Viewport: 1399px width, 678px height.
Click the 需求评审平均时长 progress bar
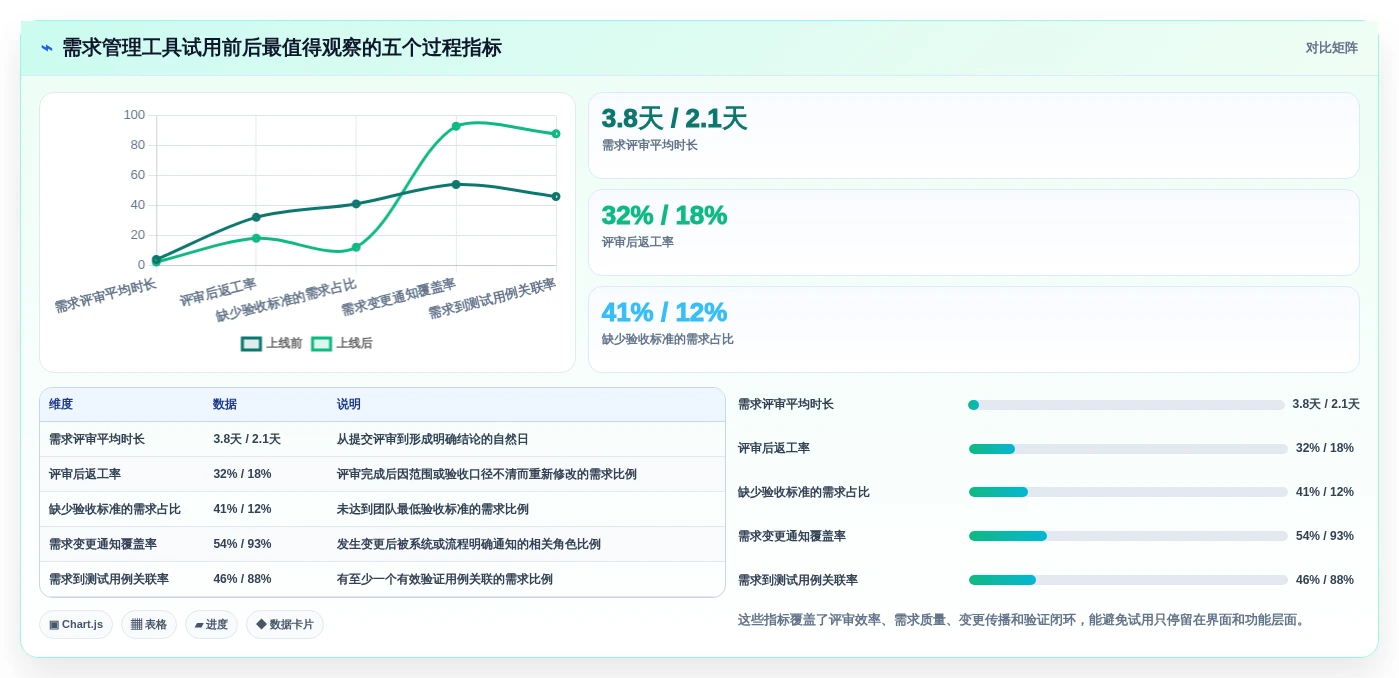pyautogui.click(x=1126, y=405)
